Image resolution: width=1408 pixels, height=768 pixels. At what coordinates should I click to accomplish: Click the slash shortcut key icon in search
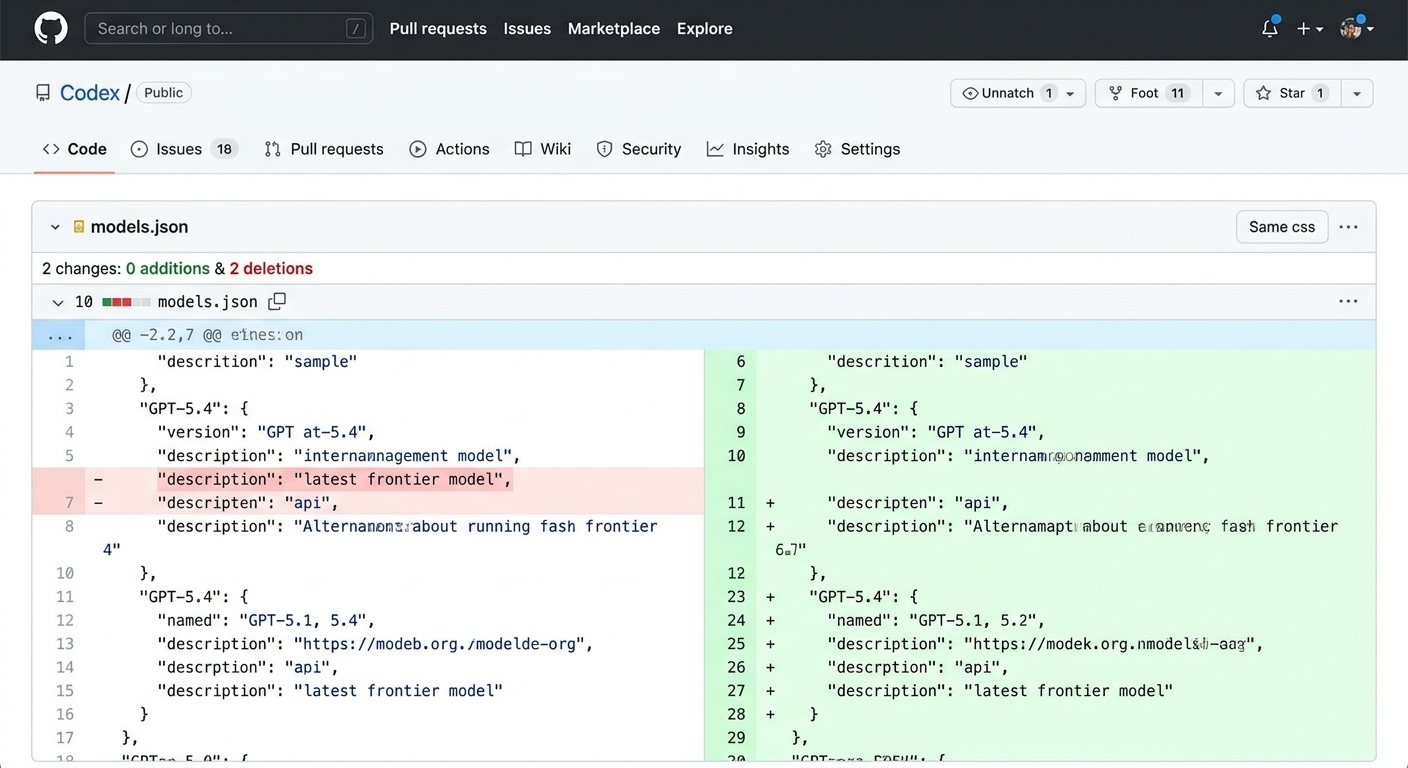click(x=356, y=29)
